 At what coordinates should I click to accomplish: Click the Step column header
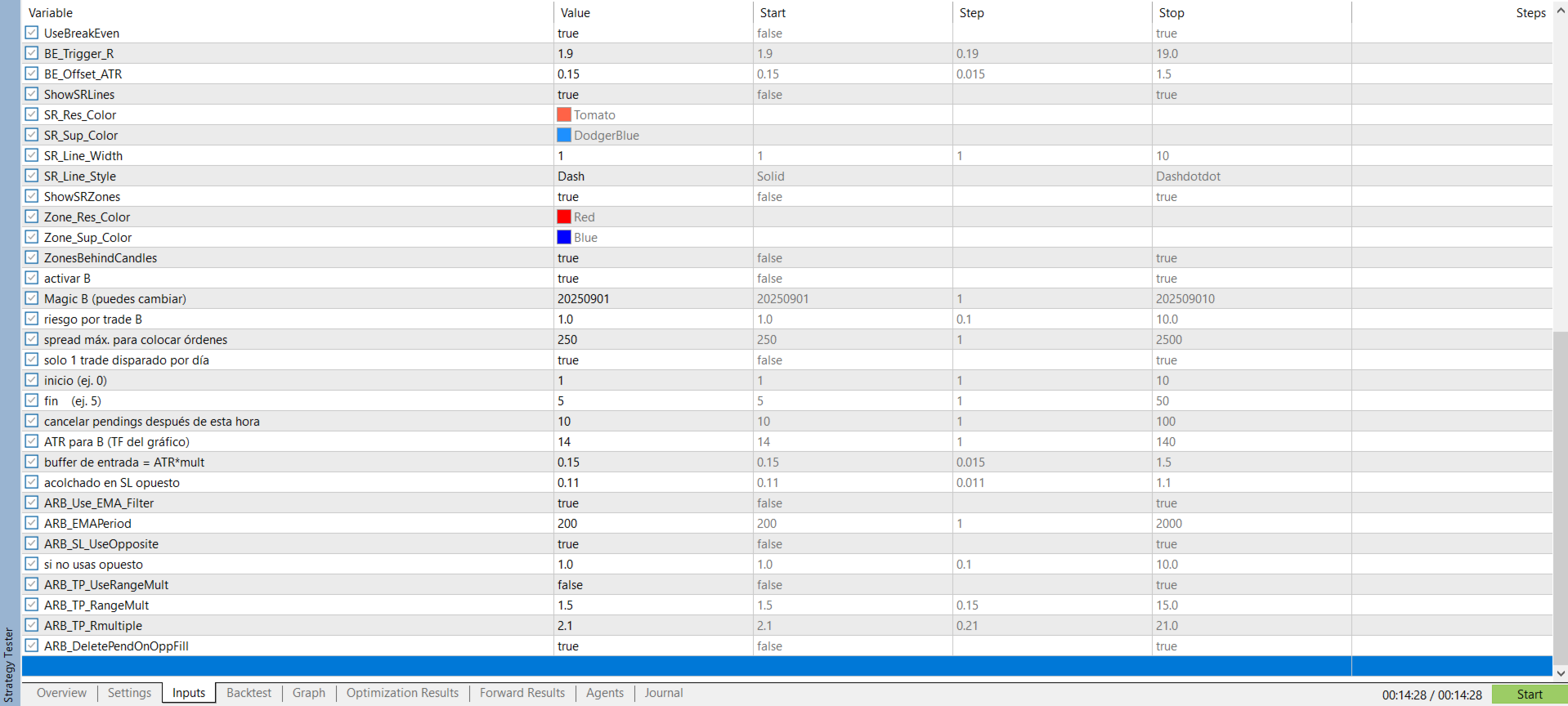pos(1052,12)
